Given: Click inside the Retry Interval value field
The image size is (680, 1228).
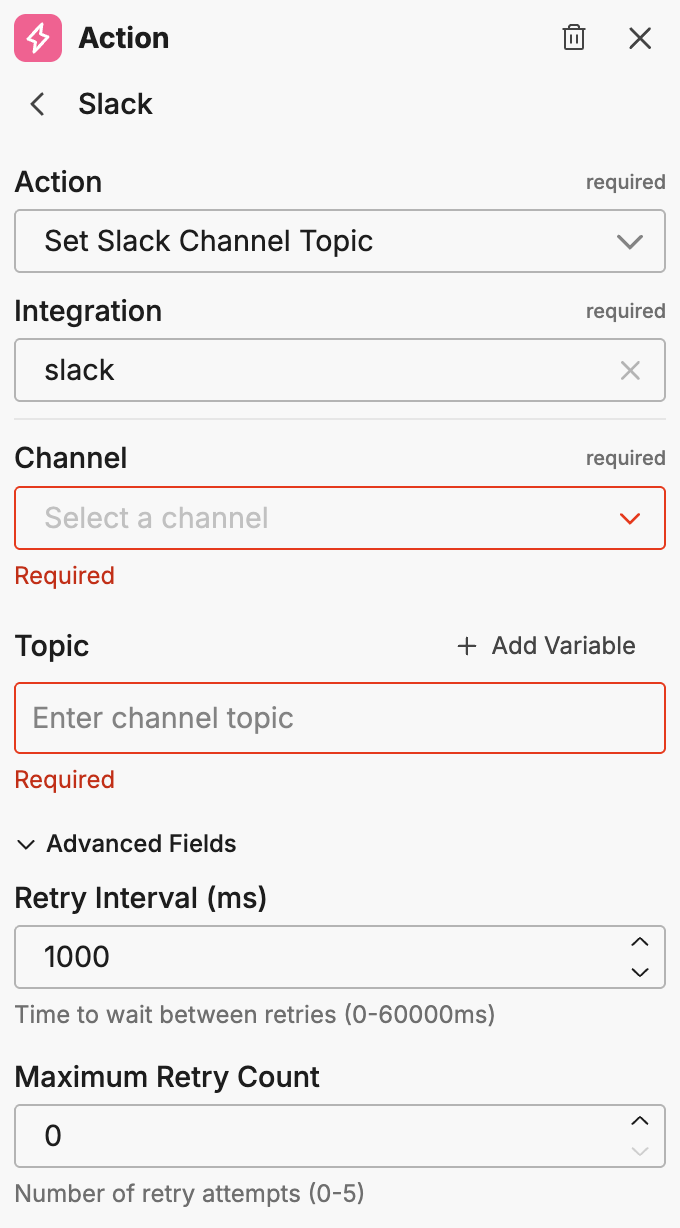Looking at the screenshot, I should pyautogui.click(x=300, y=957).
